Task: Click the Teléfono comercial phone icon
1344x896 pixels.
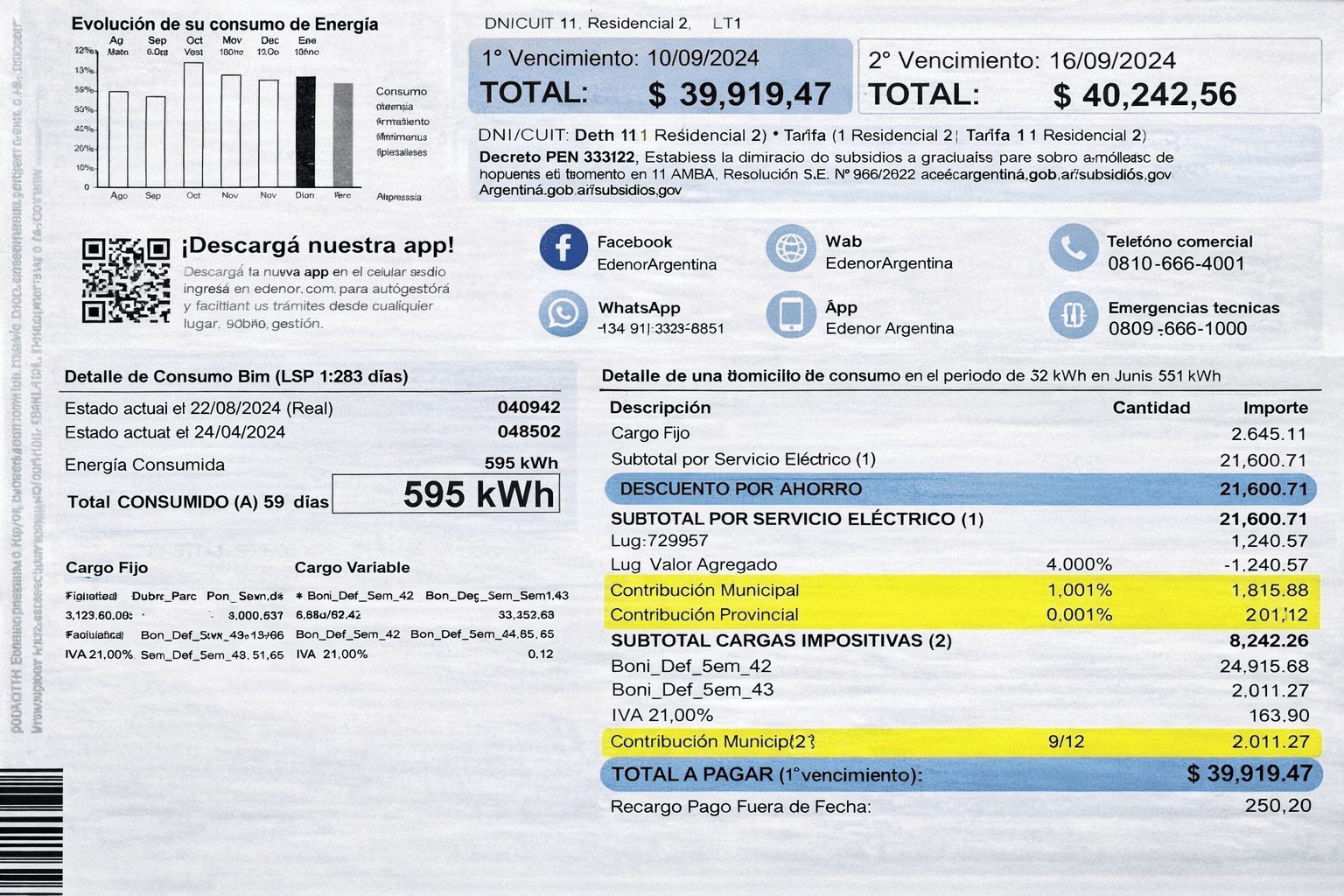Action: point(1073,248)
